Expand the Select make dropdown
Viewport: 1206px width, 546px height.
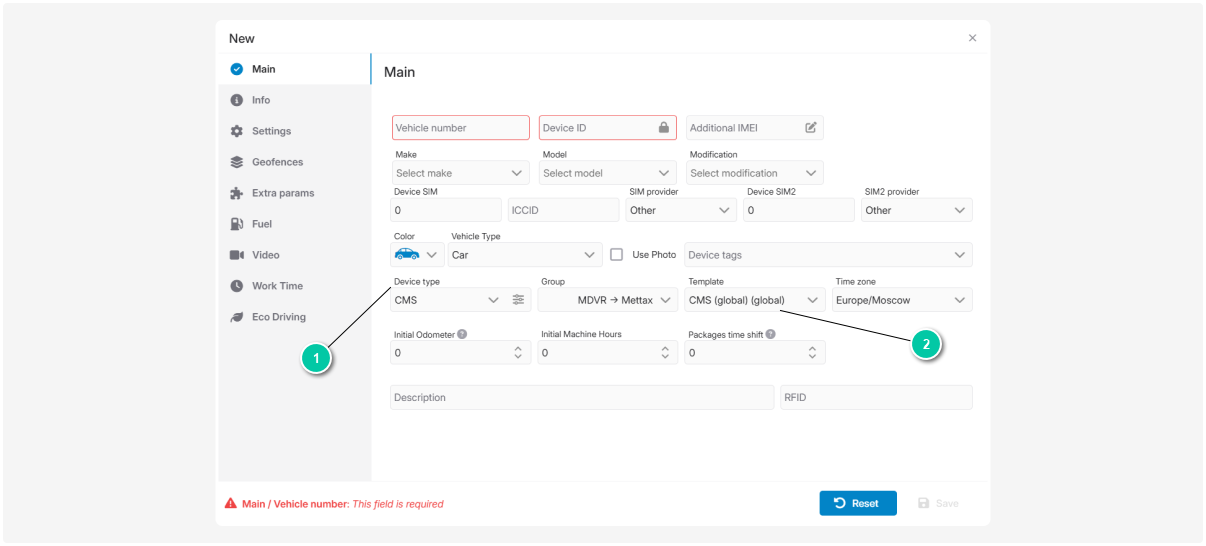click(x=460, y=173)
